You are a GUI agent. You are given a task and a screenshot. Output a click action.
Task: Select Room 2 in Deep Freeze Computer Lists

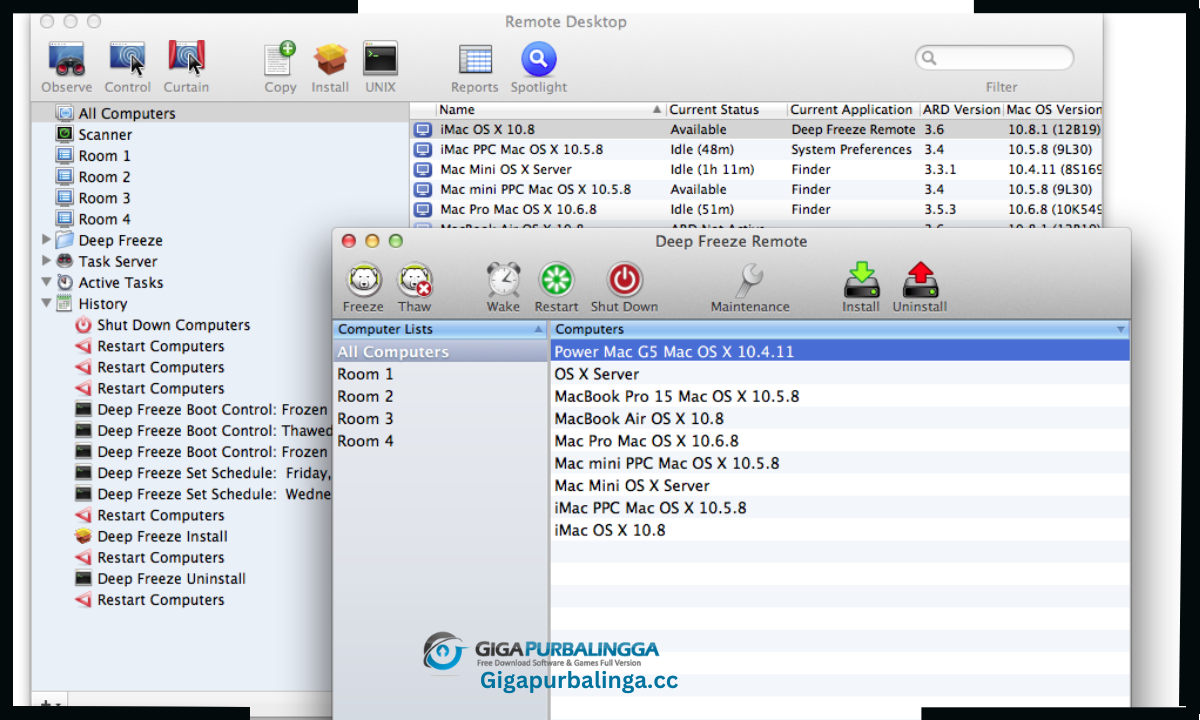(x=441, y=396)
